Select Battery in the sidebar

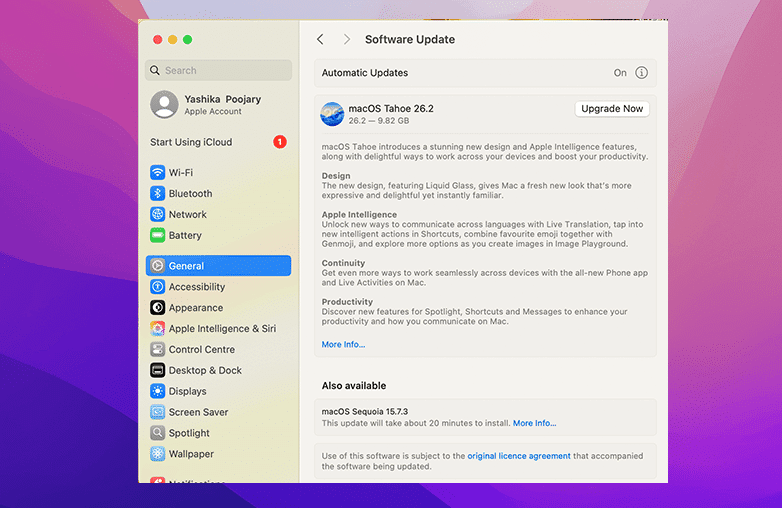(x=218, y=235)
